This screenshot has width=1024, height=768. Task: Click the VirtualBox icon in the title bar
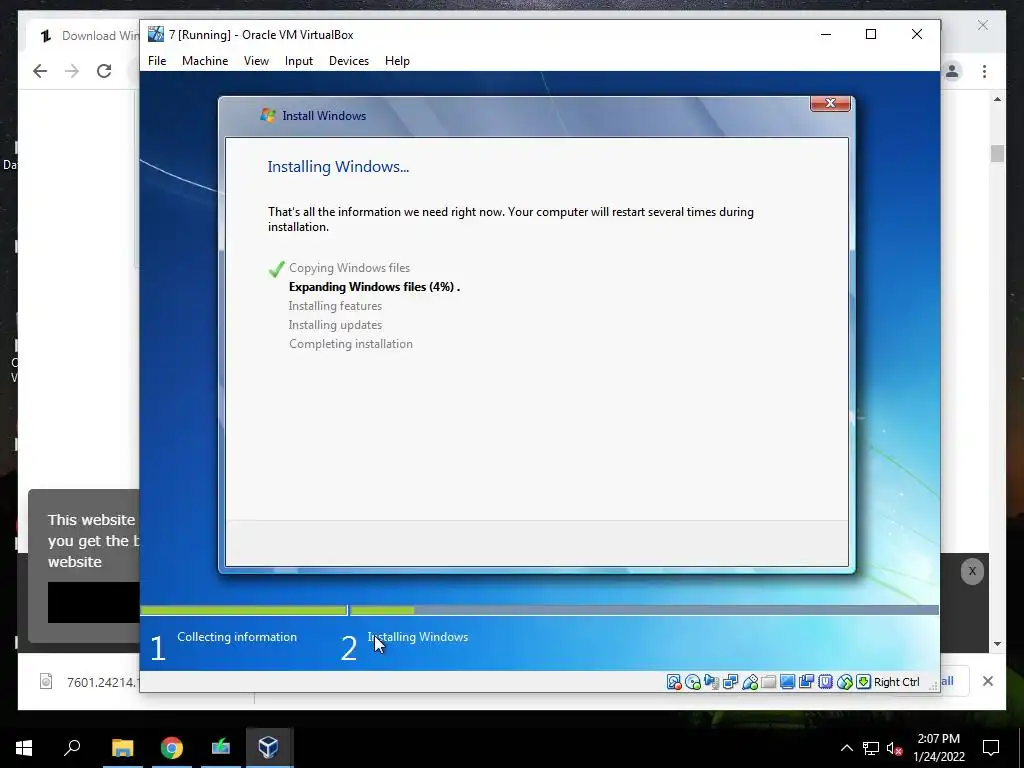pyautogui.click(x=155, y=35)
